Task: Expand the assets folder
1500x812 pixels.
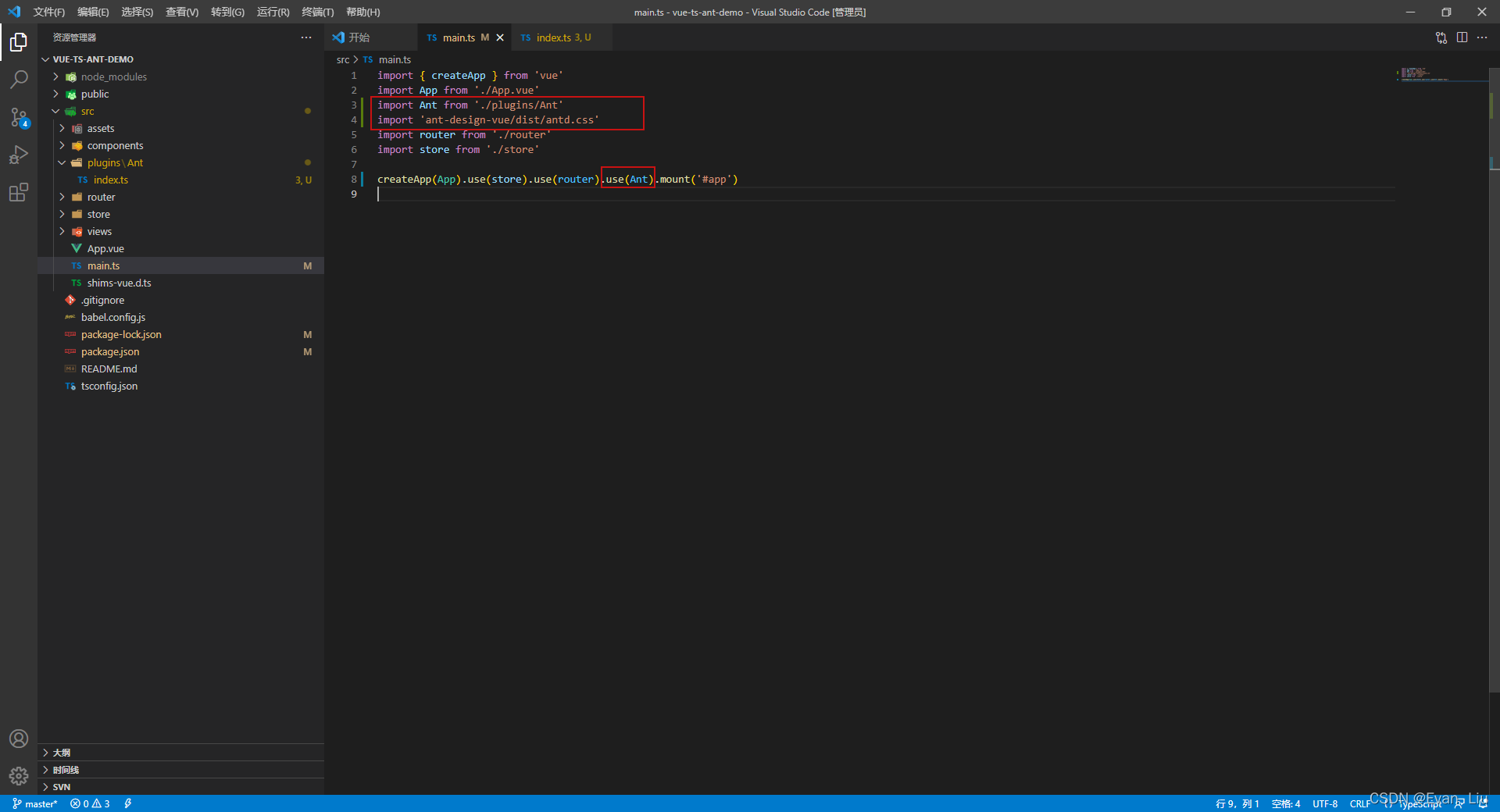Action: (x=62, y=128)
